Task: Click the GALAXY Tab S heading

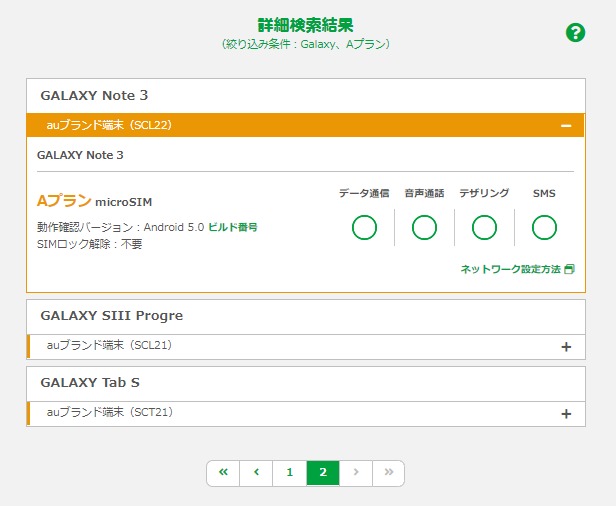Action: click(90, 383)
